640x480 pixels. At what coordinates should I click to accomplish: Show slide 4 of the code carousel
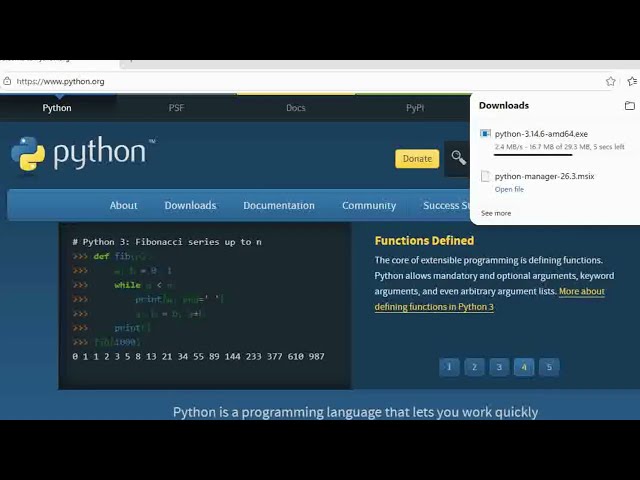[524, 367]
